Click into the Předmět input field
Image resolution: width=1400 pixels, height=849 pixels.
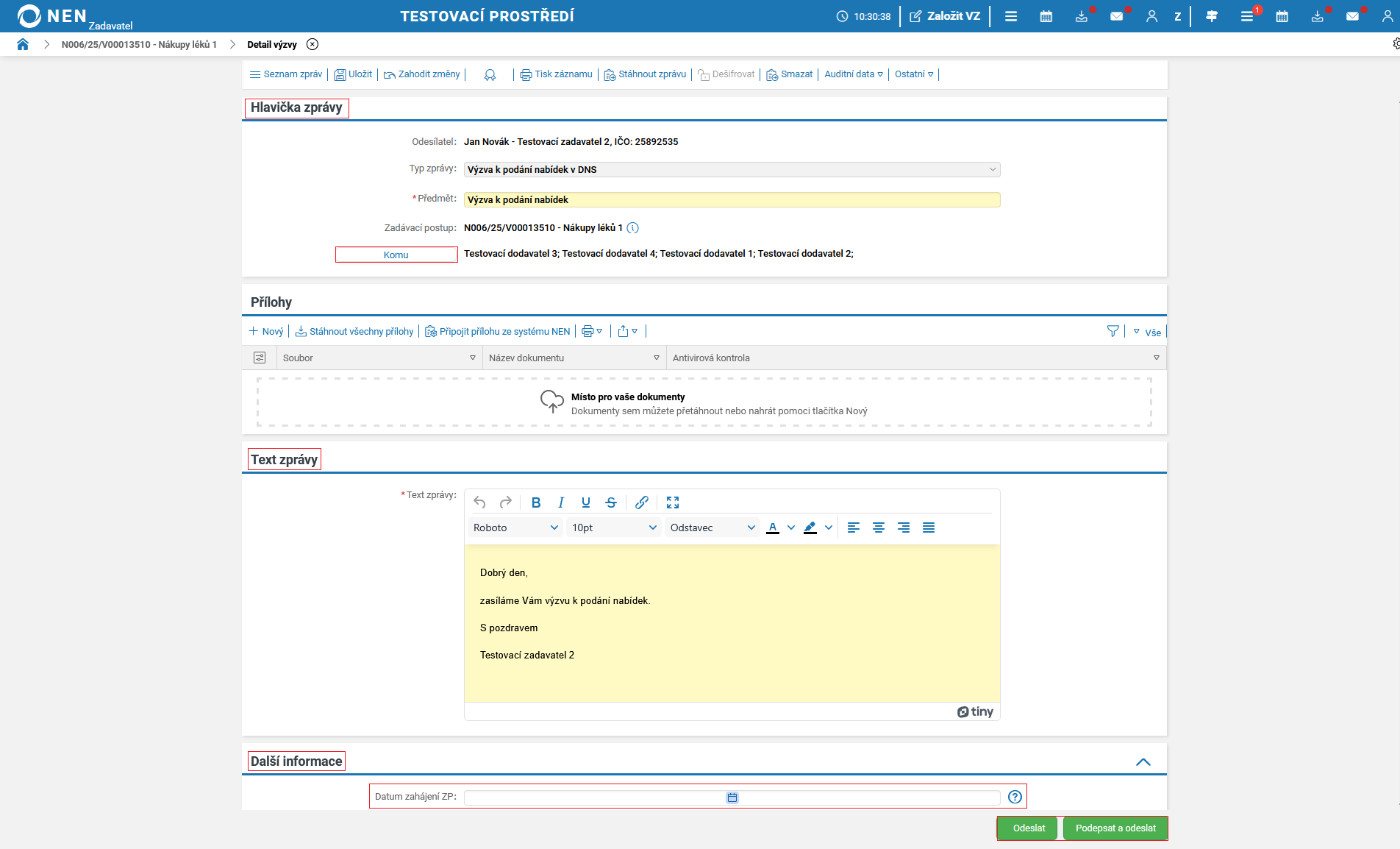coord(732,199)
